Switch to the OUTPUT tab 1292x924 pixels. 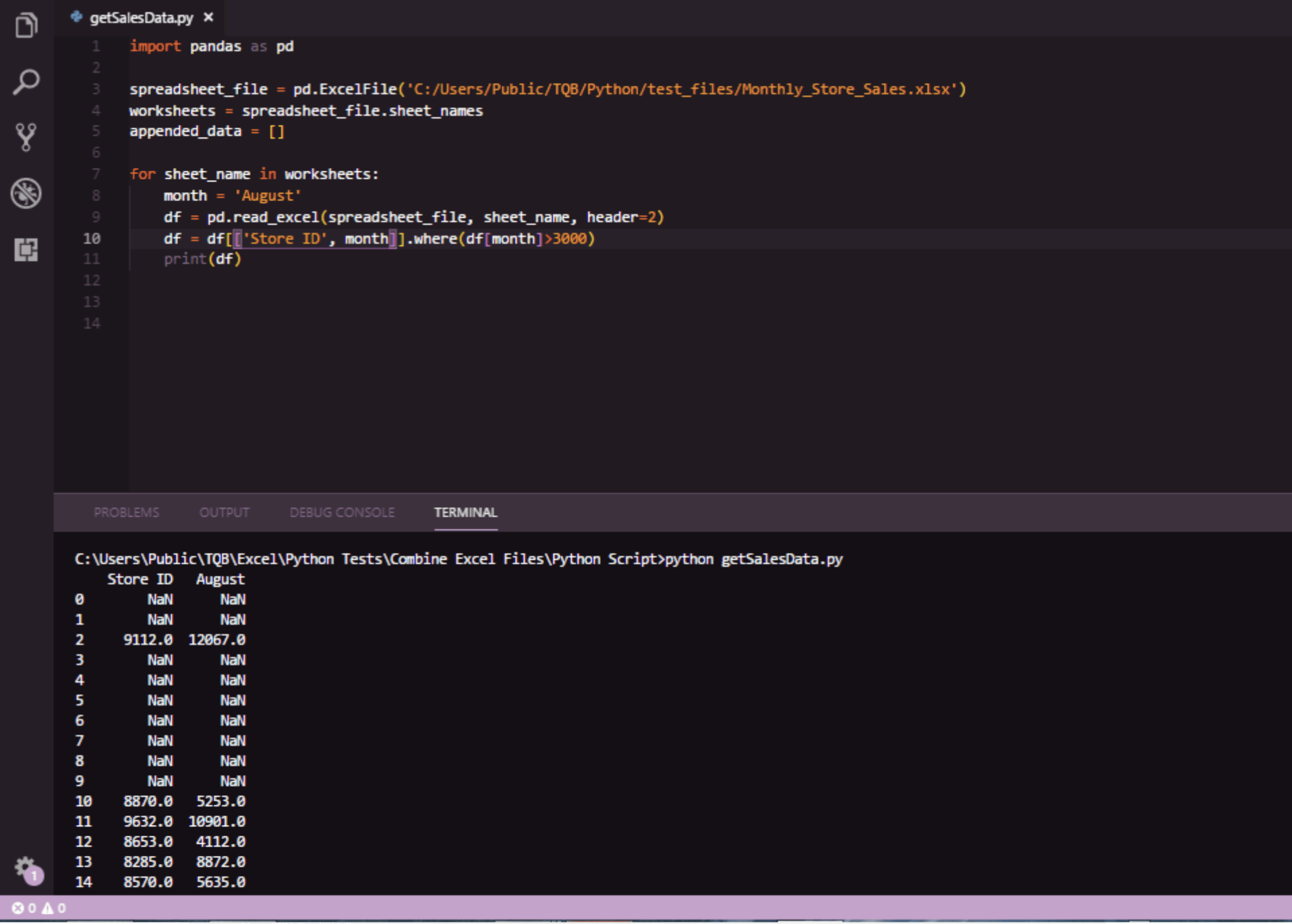[224, 513]
